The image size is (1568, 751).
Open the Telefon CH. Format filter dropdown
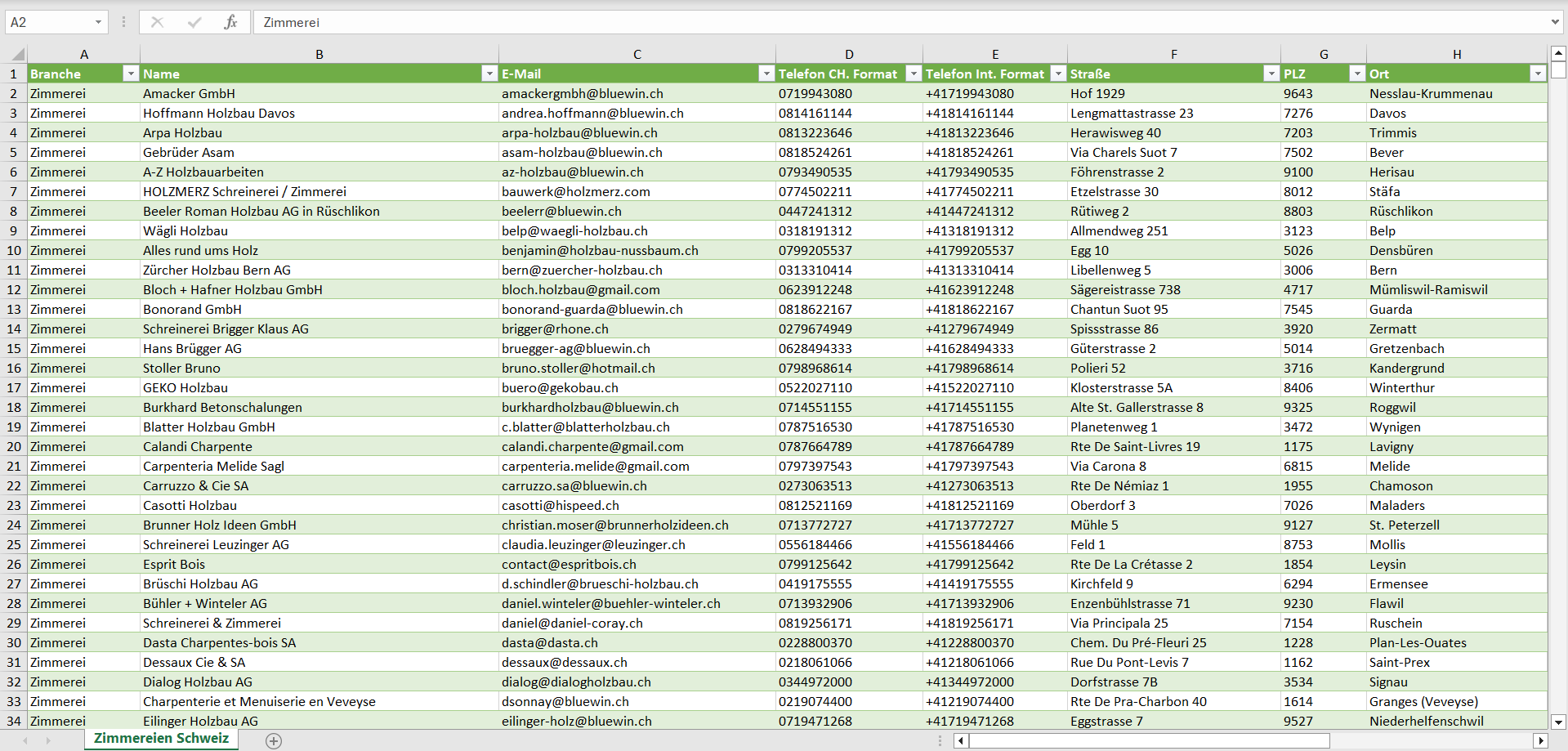pyautogui.click(x=914, y=74)
